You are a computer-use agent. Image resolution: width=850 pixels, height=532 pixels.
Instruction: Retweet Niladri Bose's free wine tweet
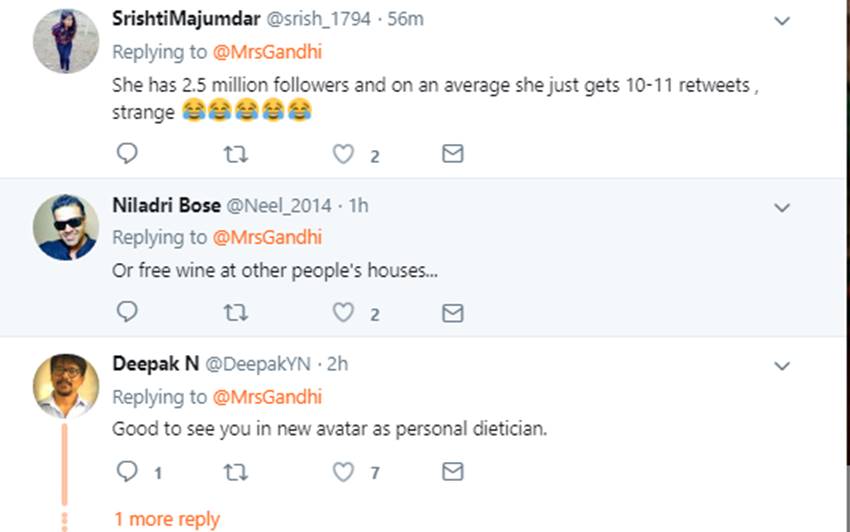[235, 313]
